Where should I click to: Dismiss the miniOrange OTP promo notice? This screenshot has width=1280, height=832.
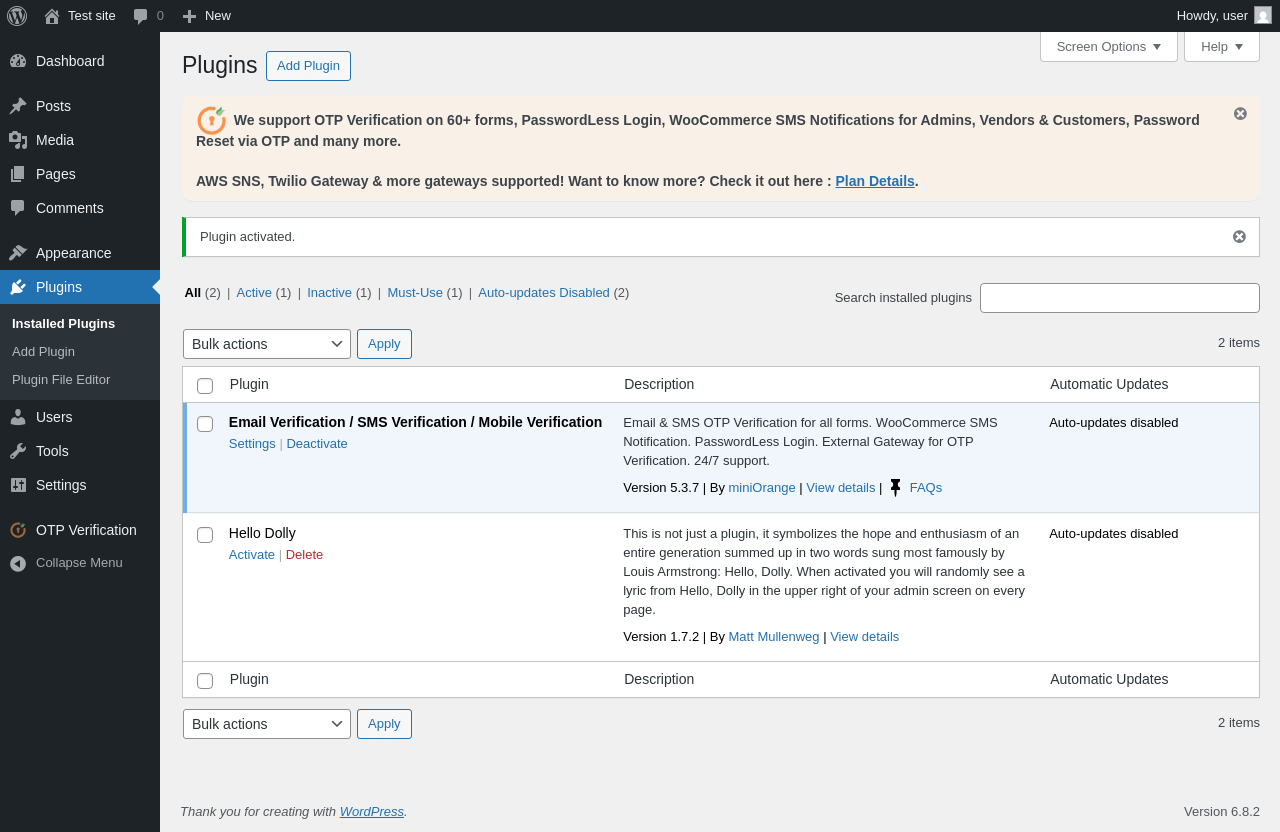pos(1240,114)
